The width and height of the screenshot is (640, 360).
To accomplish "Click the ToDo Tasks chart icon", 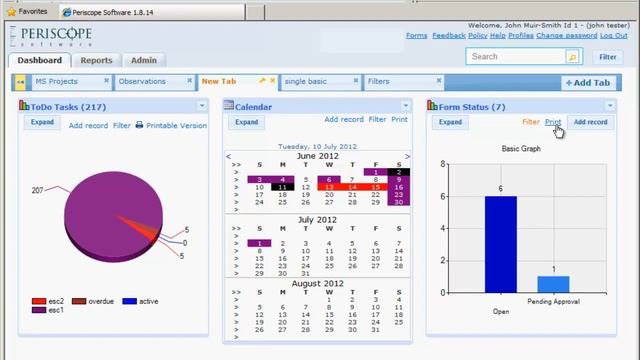I will point(24,106).
